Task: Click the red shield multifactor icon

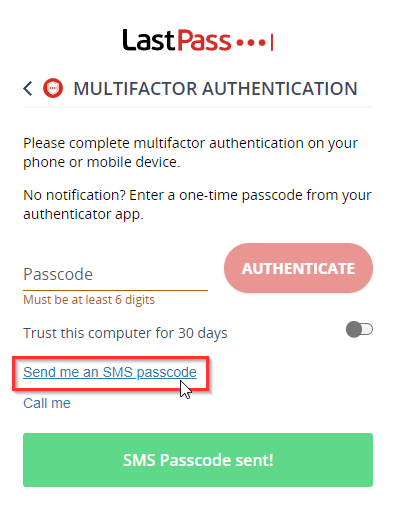Action: click(x=53, y=88)
